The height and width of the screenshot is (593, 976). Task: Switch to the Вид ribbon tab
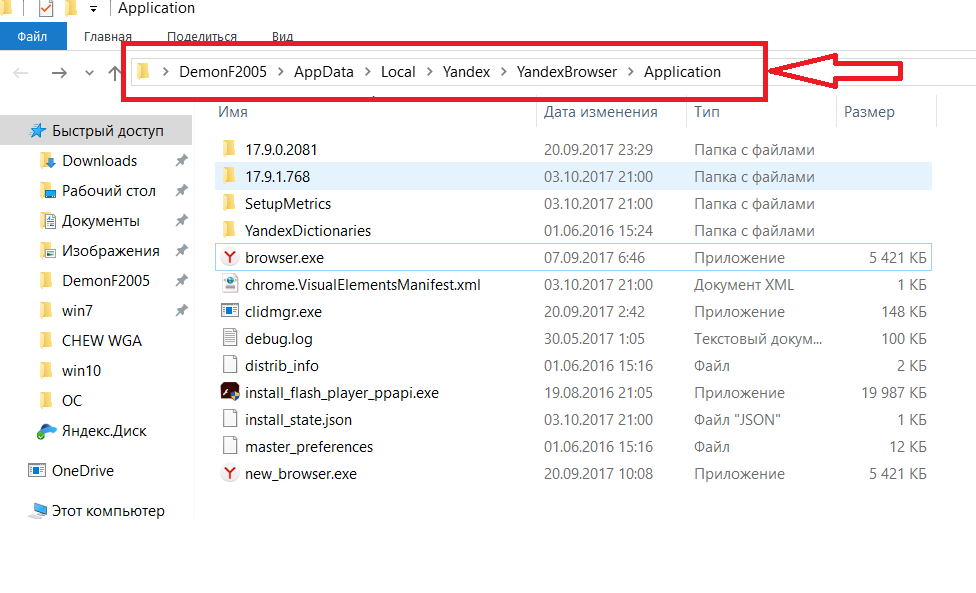(282, 36)
